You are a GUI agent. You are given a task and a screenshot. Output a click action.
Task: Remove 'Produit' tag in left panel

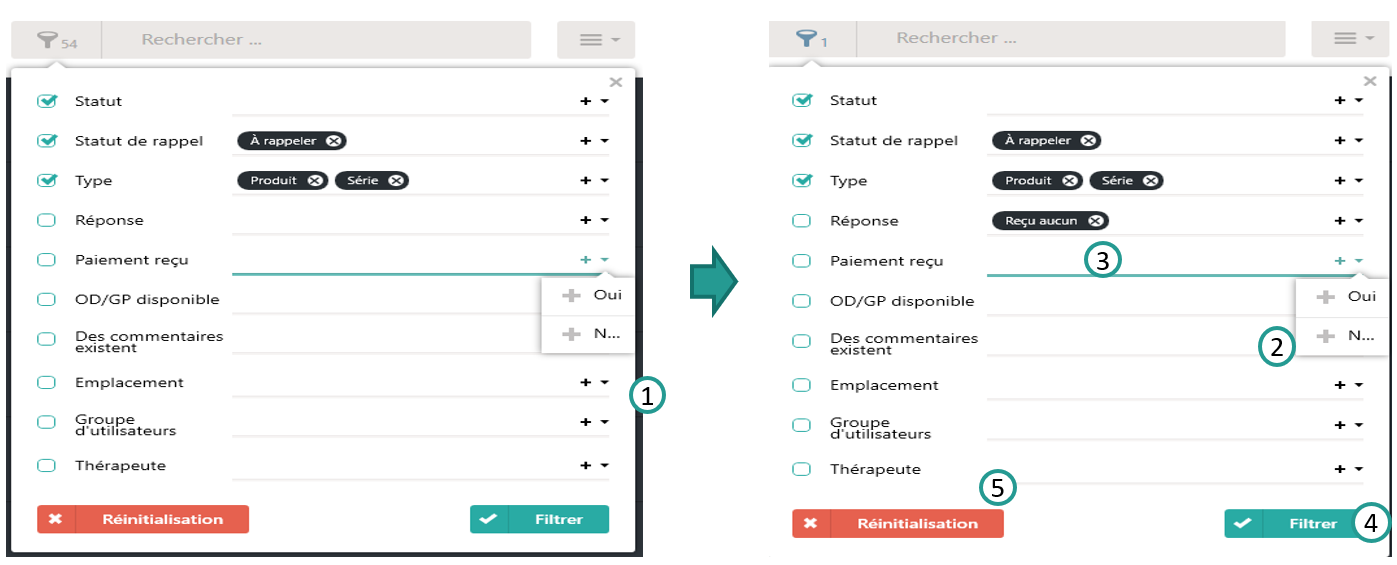pyautogui.click(x=315, y=180)
